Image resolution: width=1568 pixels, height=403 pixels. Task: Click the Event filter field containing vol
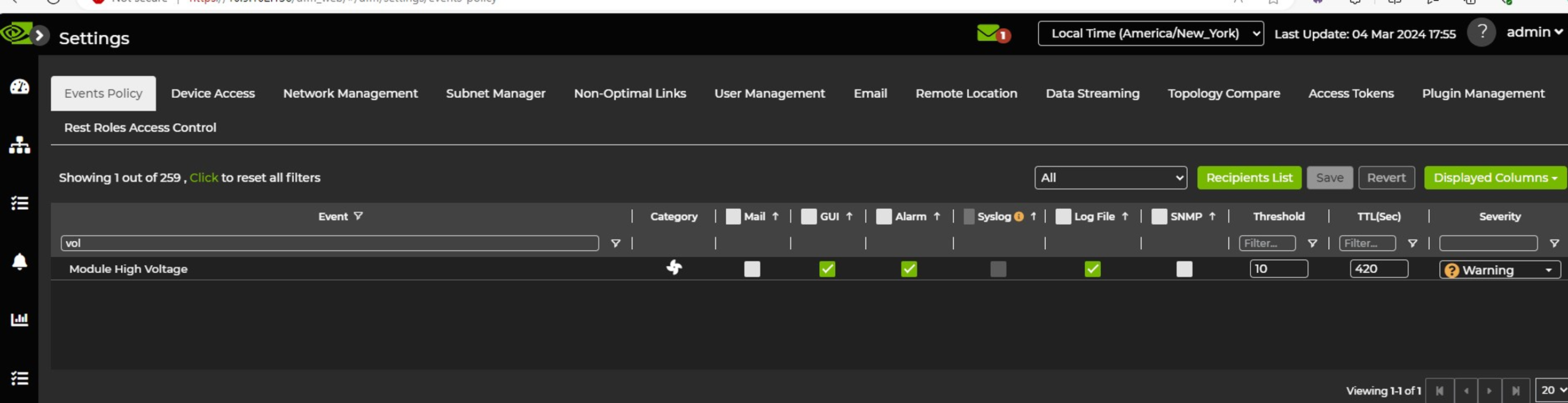(x=328, y=243)
